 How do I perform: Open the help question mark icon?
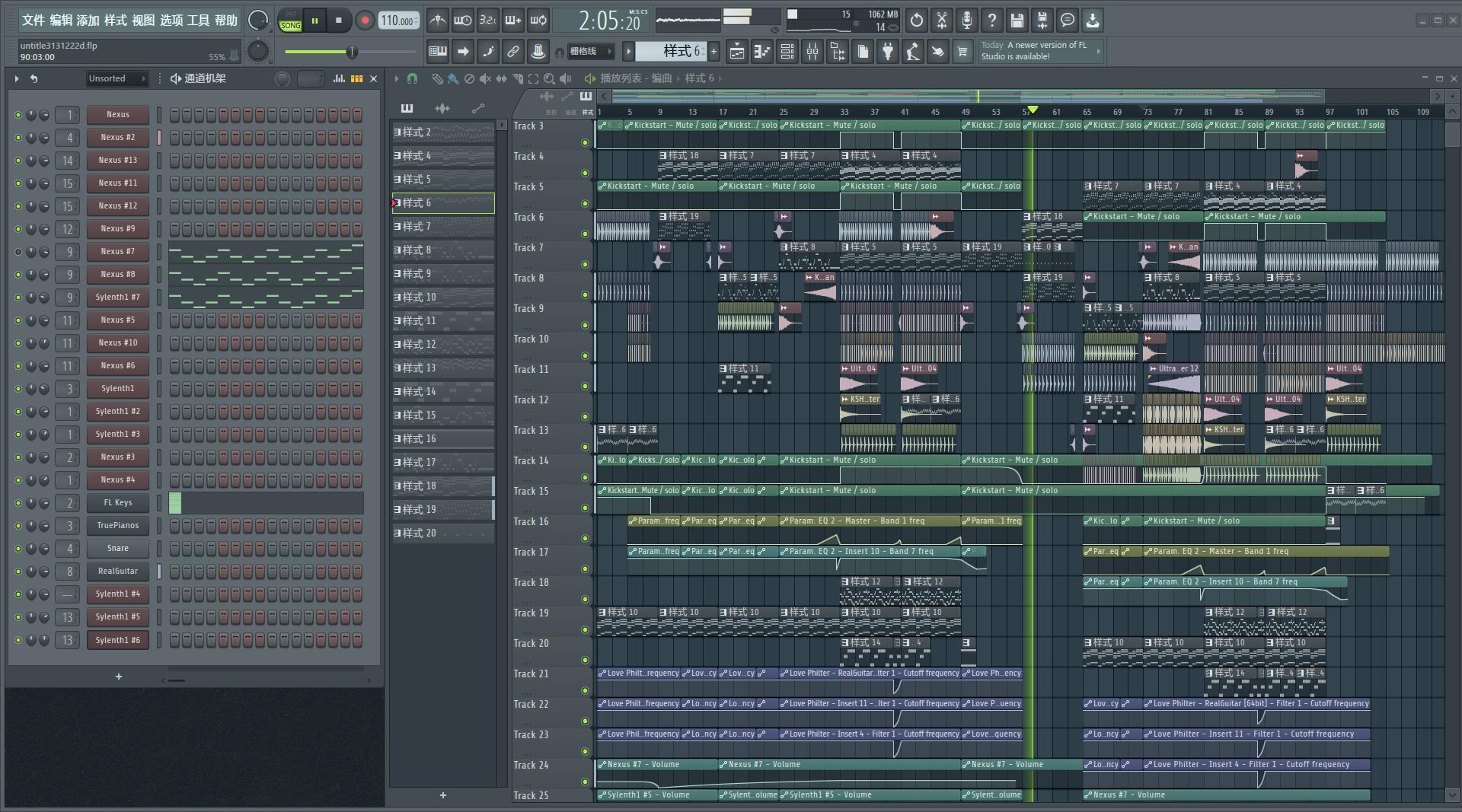pos(992,21)
